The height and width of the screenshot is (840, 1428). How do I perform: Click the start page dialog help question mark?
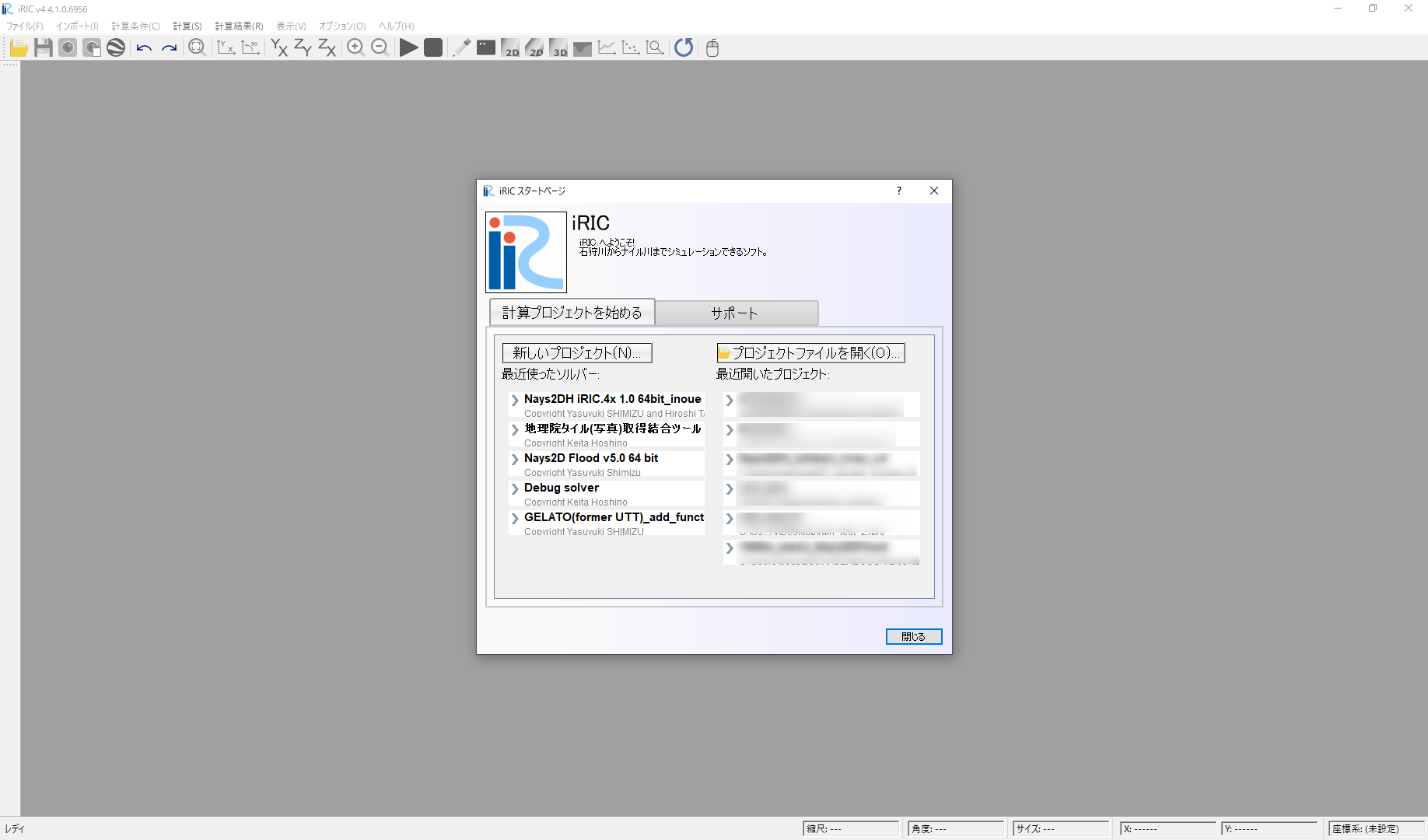click(899, 191)
